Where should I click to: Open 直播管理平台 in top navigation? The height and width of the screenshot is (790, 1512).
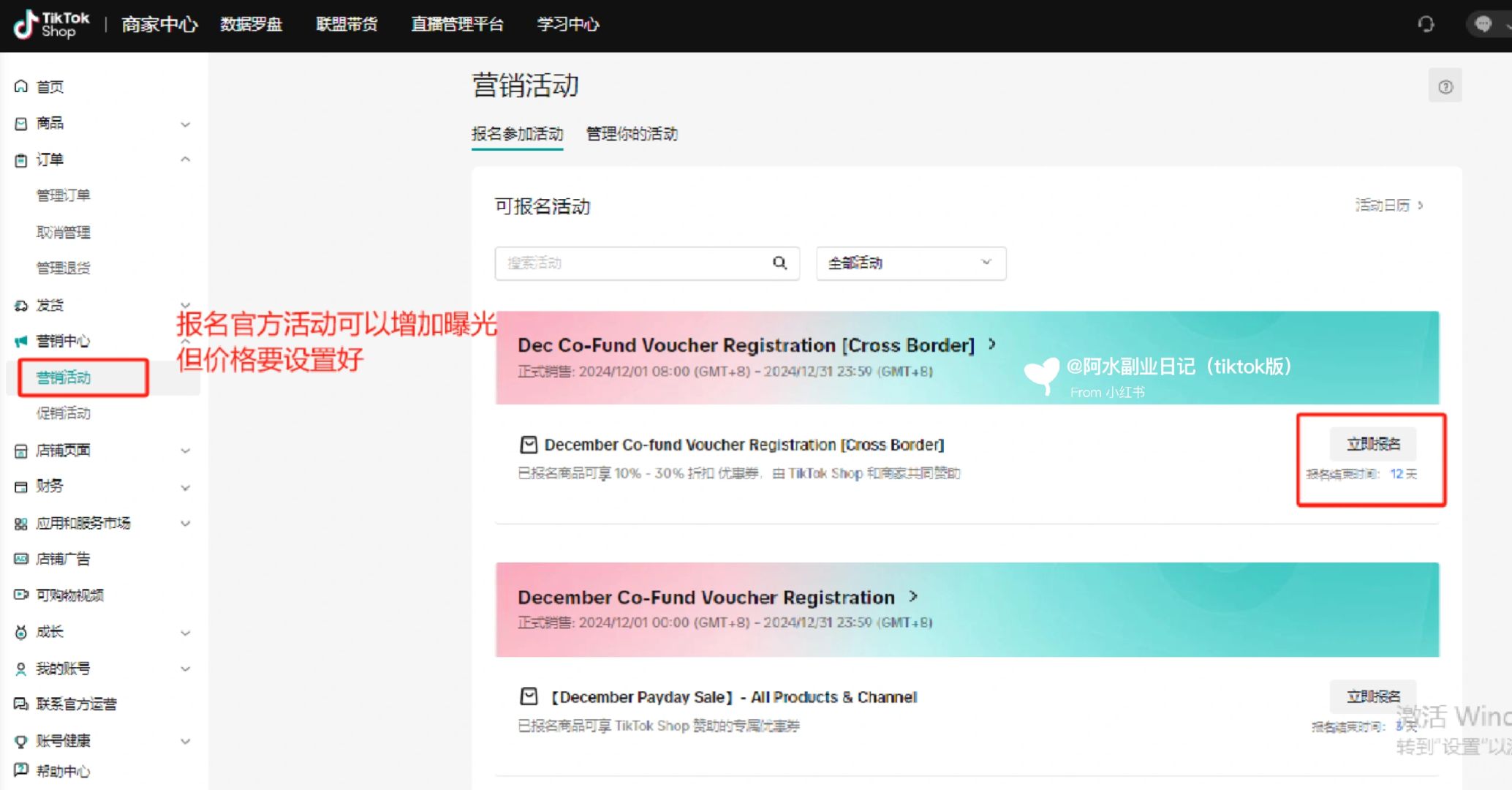coord(457,24)
